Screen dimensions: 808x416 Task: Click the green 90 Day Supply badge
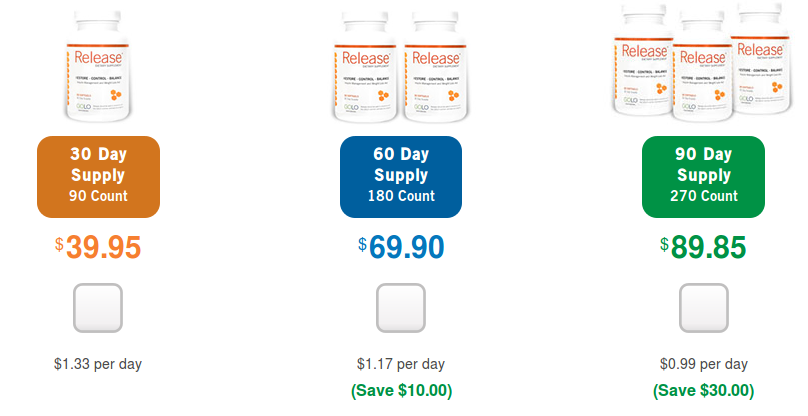(703, 177)
